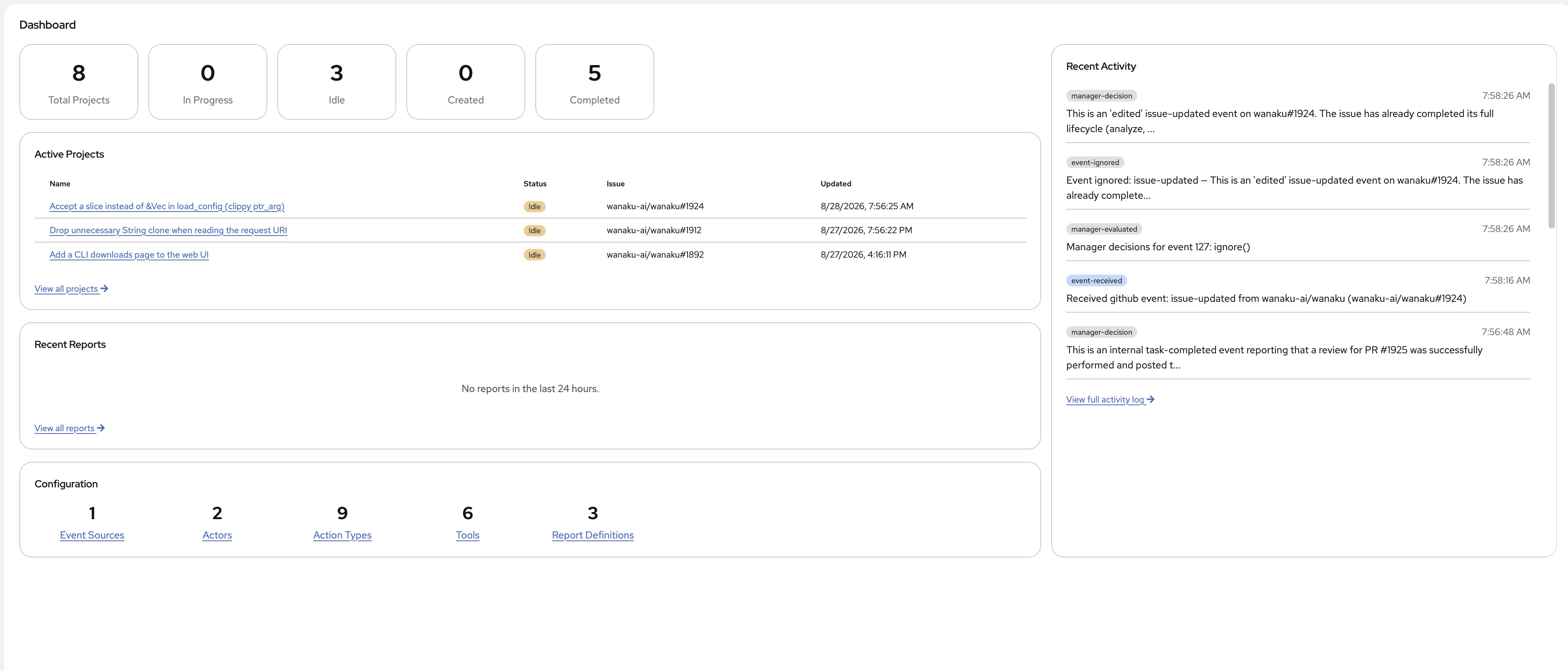The height and width of the screenshot is (671, 1568).
Task: Click Idle badge for wanaku#1892 row
Action: point(535,255)
